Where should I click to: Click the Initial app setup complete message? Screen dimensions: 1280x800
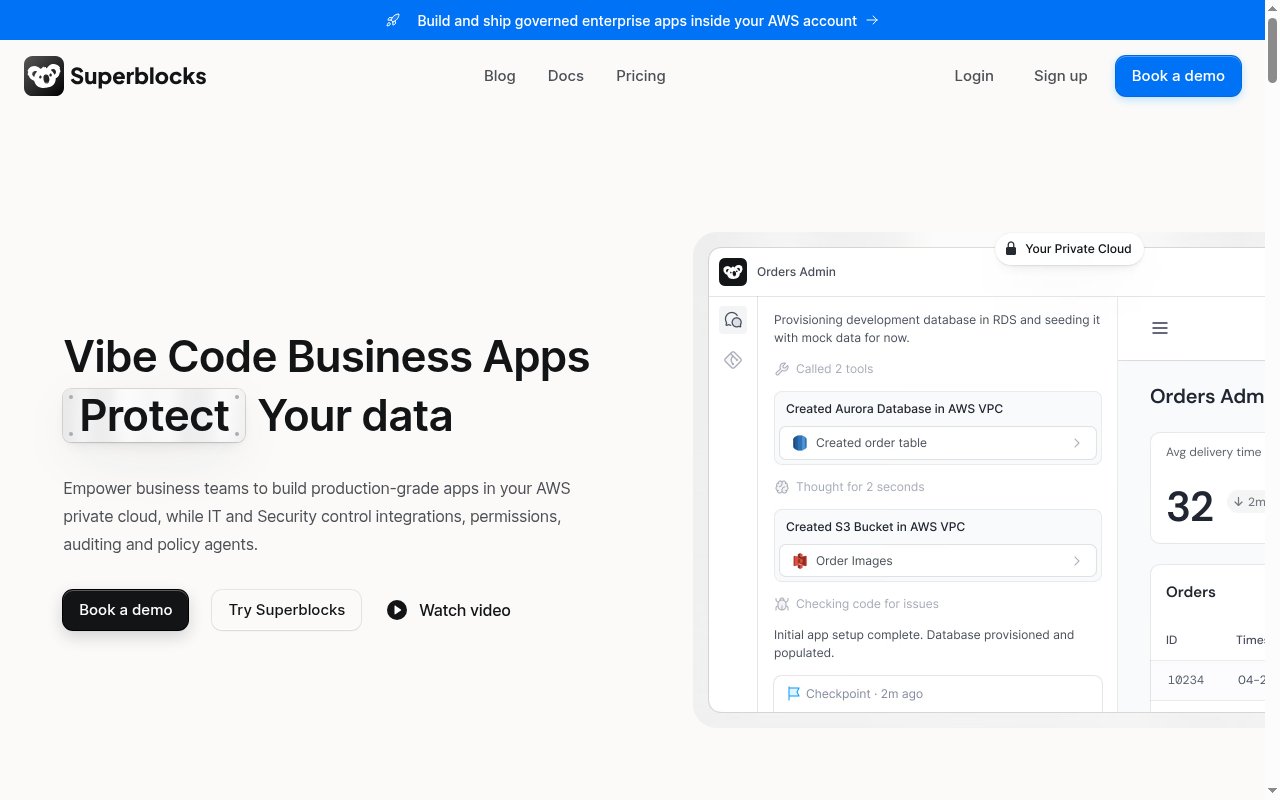(x=924, y=644)
